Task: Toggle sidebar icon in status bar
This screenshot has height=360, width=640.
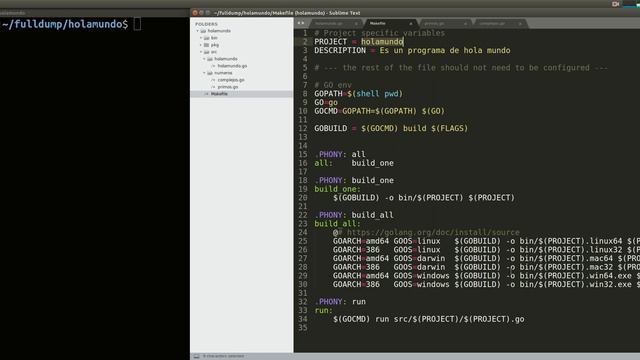Action: pos(196,356)
